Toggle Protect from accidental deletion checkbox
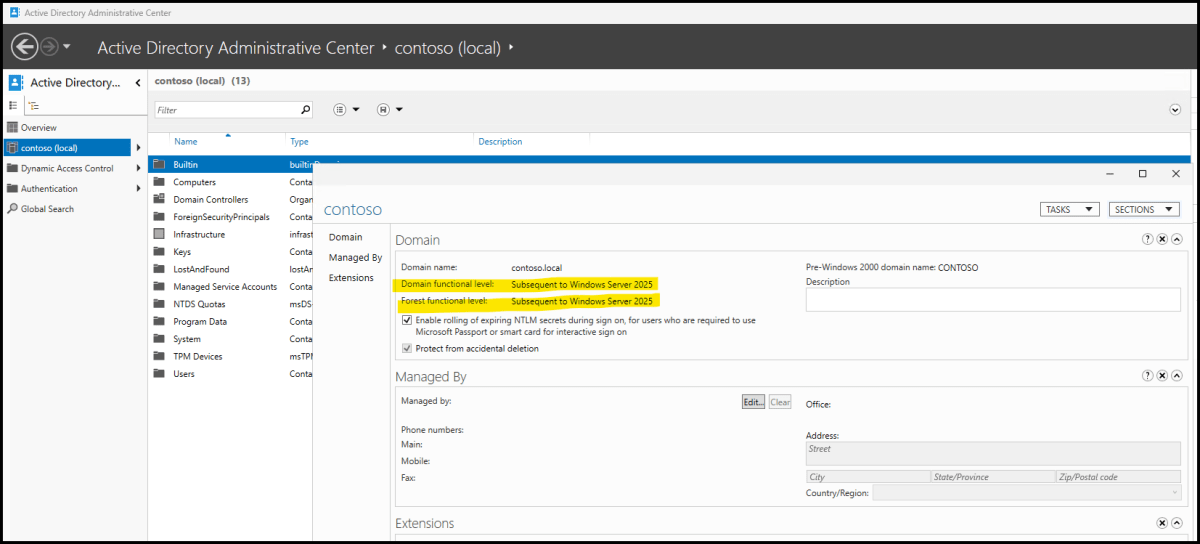This screenshot has height=544, width=1200. (x=407, y=348)
